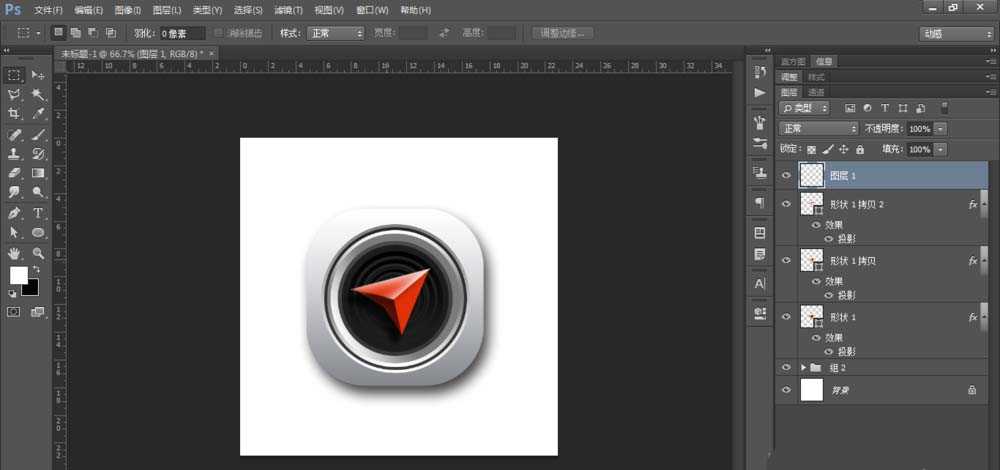The height and width of the screenshot is (470, 1000).
Task: Select the Pen tool
Action: click(14, 213)
